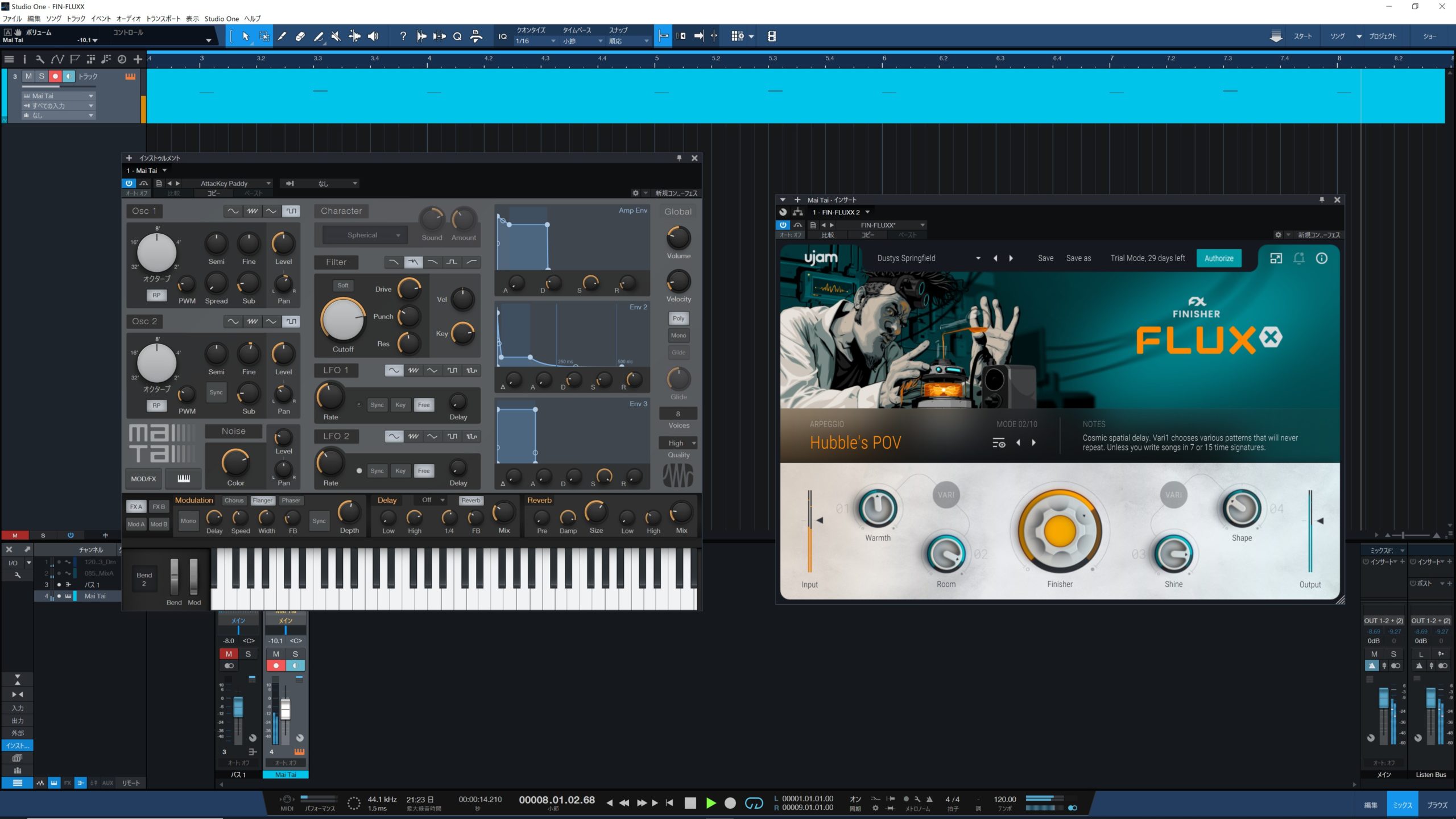Open the MOD/FX page button
This screenshot has height=819, width=1456.
pos(143,478)
